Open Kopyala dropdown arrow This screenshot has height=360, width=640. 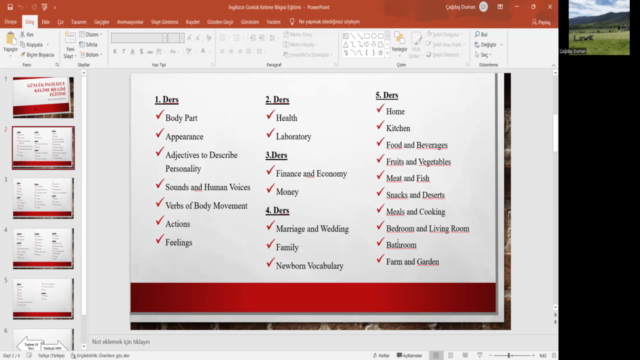48,44
